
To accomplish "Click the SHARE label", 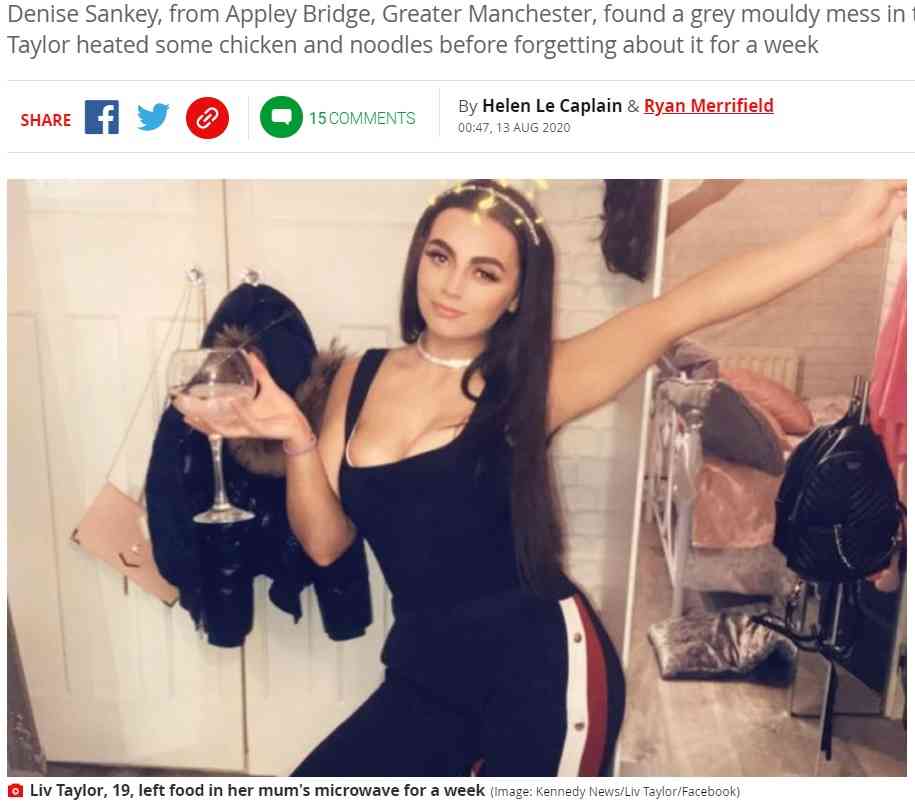I will (x=46, y=120).
